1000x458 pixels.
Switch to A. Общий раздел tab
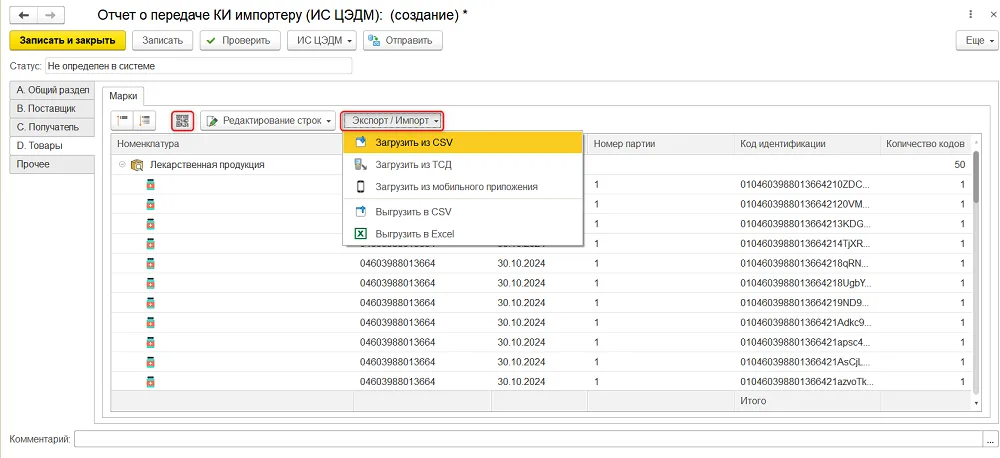pos(52,90)
